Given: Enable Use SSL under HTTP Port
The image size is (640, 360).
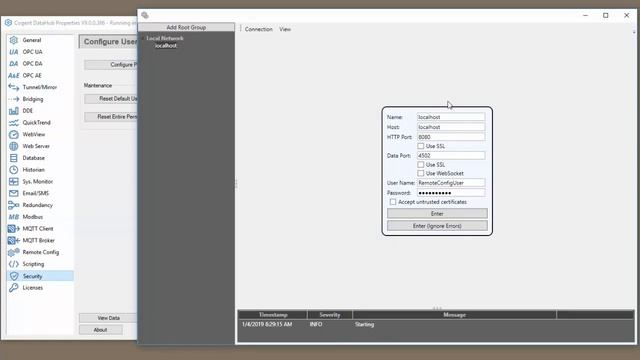Looking at the screenshot, I should 420,146.
